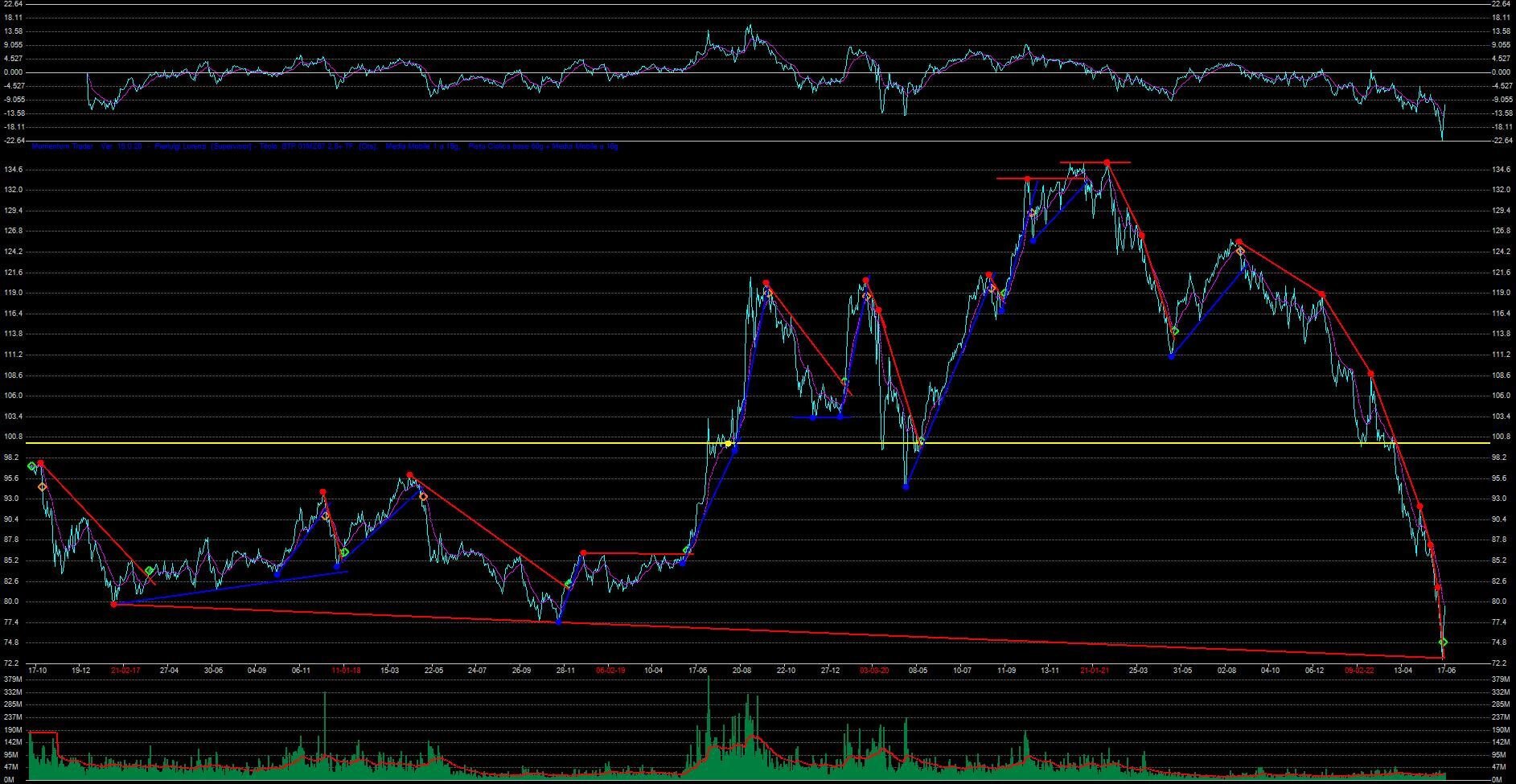
Task: Click the red 21-01-21 date label
Action: 1095,670
